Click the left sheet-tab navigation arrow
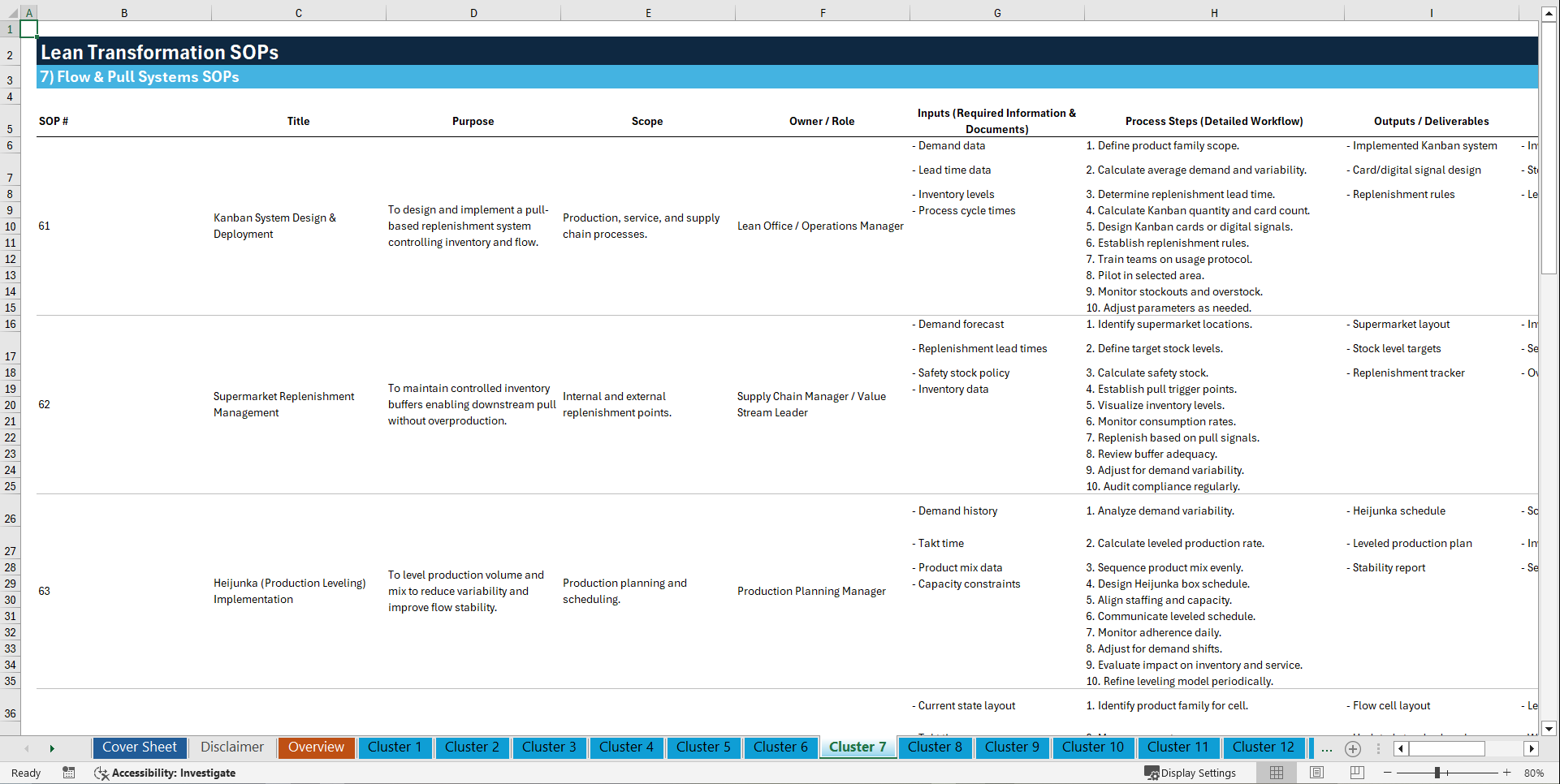The height and width of the screenshot is (784, 1560). coord(27,748)
